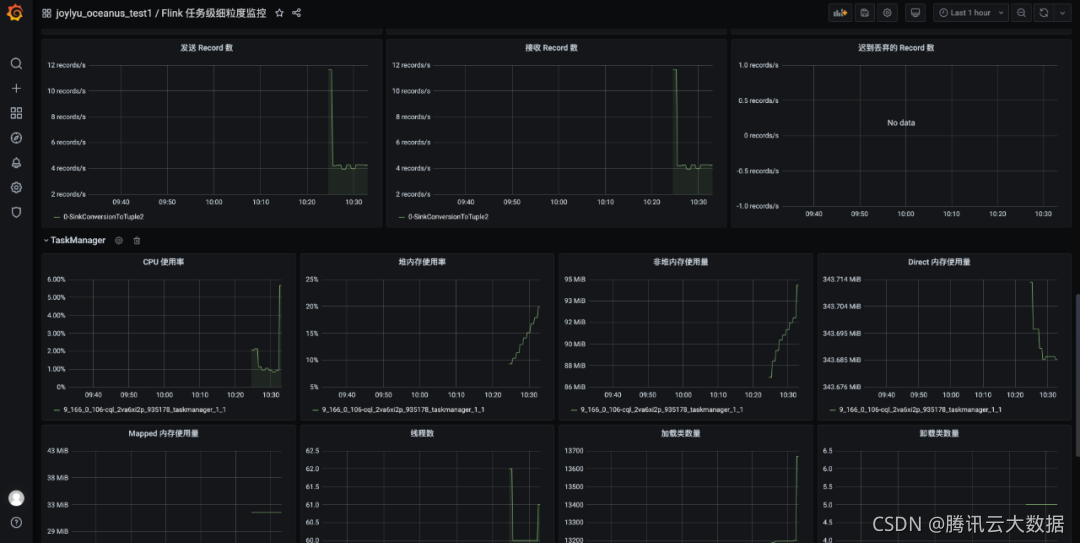Click the 343.714 MiB axis label
Image resolution: width=1080 pixels, height=543 pixels.
pos(842,279)
